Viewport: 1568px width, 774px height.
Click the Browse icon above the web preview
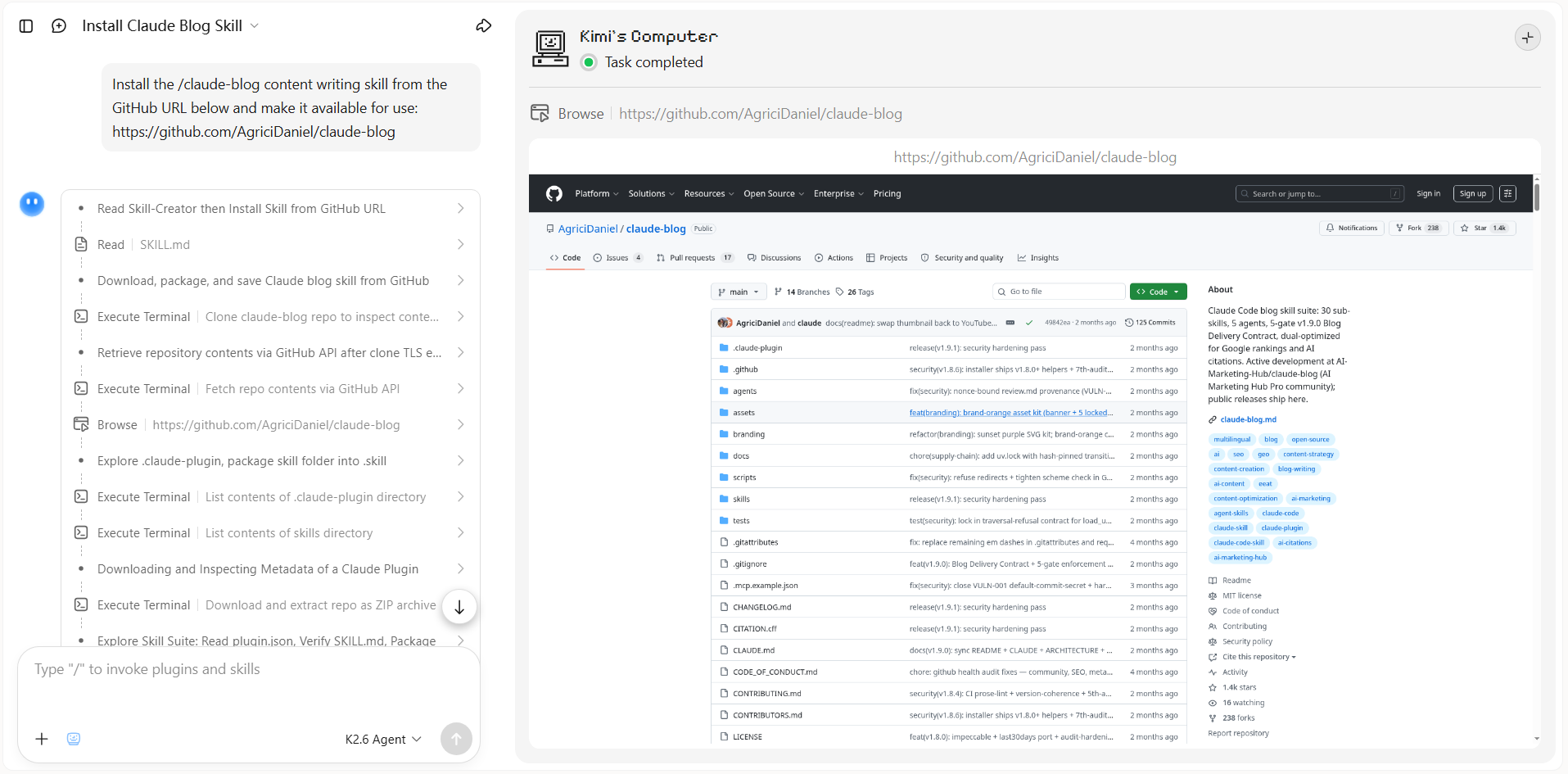[540, 114]
